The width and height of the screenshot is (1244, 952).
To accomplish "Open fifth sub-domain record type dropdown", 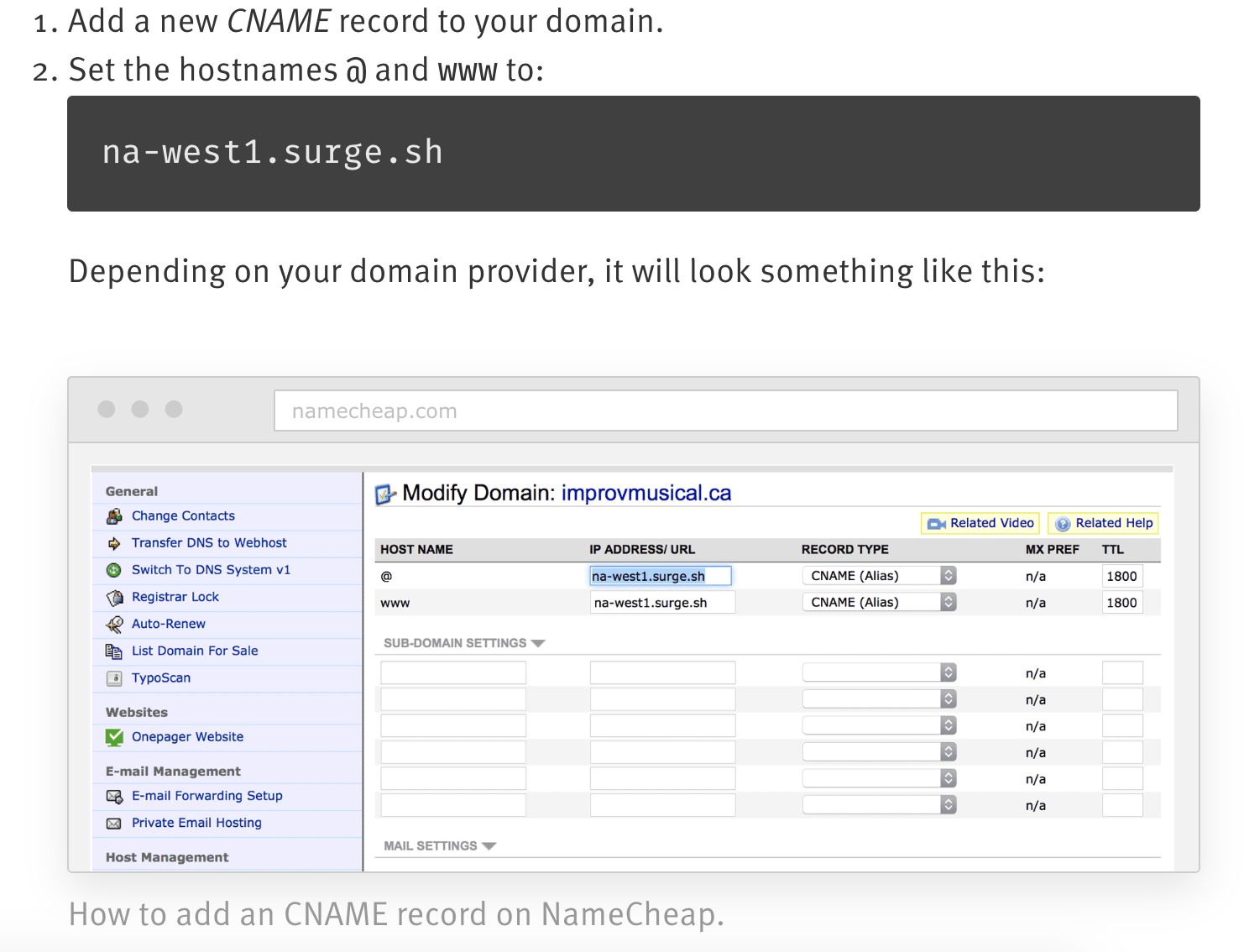I will (x=879, y=778).
